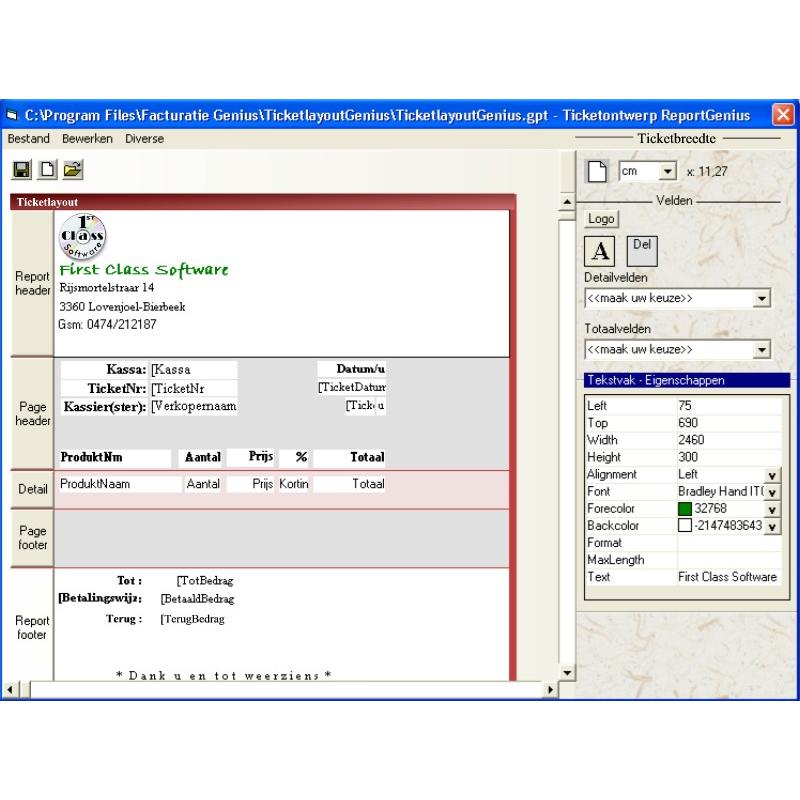This screenshot has width=800, height=800.
Task: Edit the Height property value 300
Action: coord(729,457)
